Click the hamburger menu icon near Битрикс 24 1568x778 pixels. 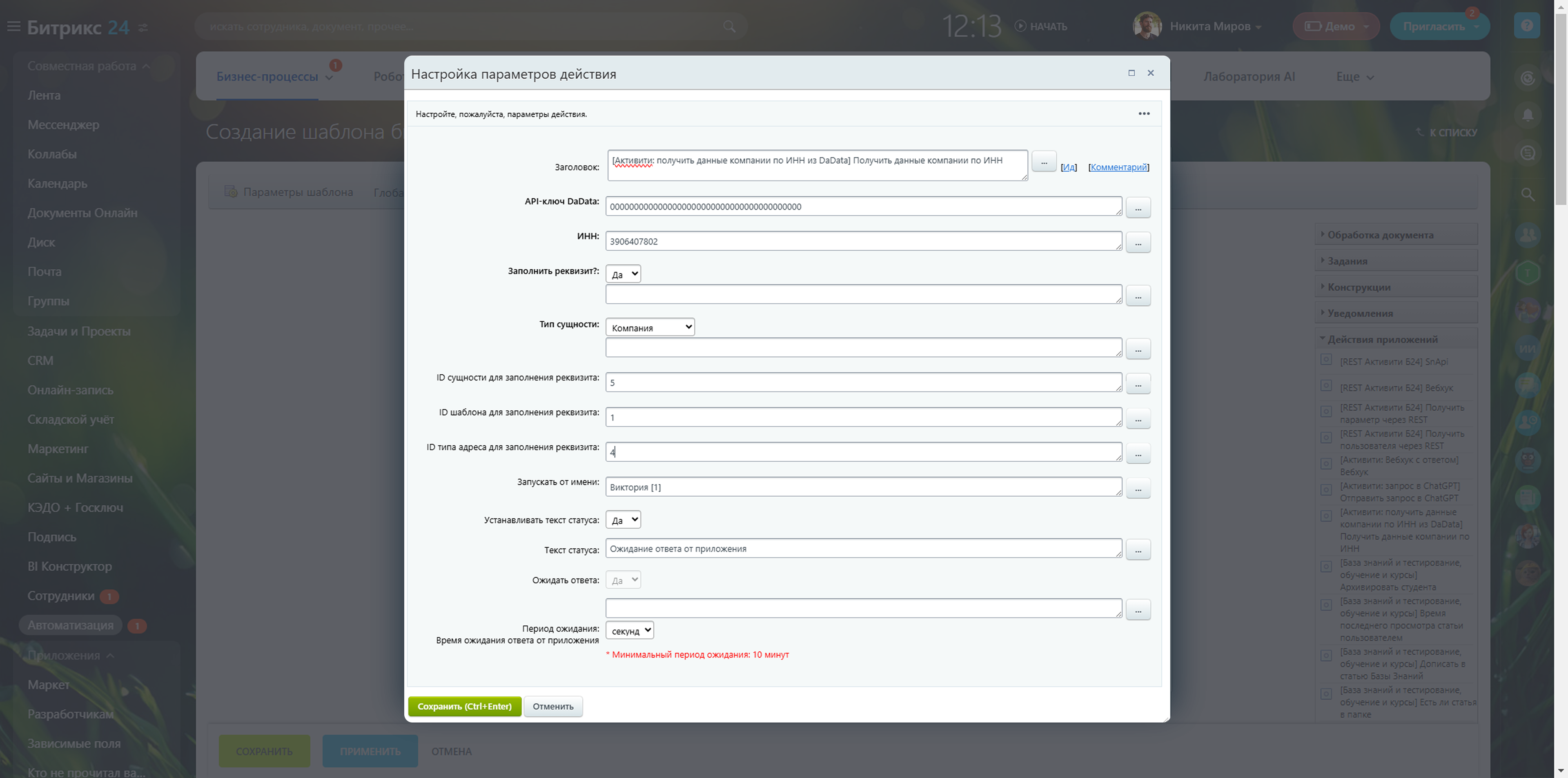click(13, 27)
